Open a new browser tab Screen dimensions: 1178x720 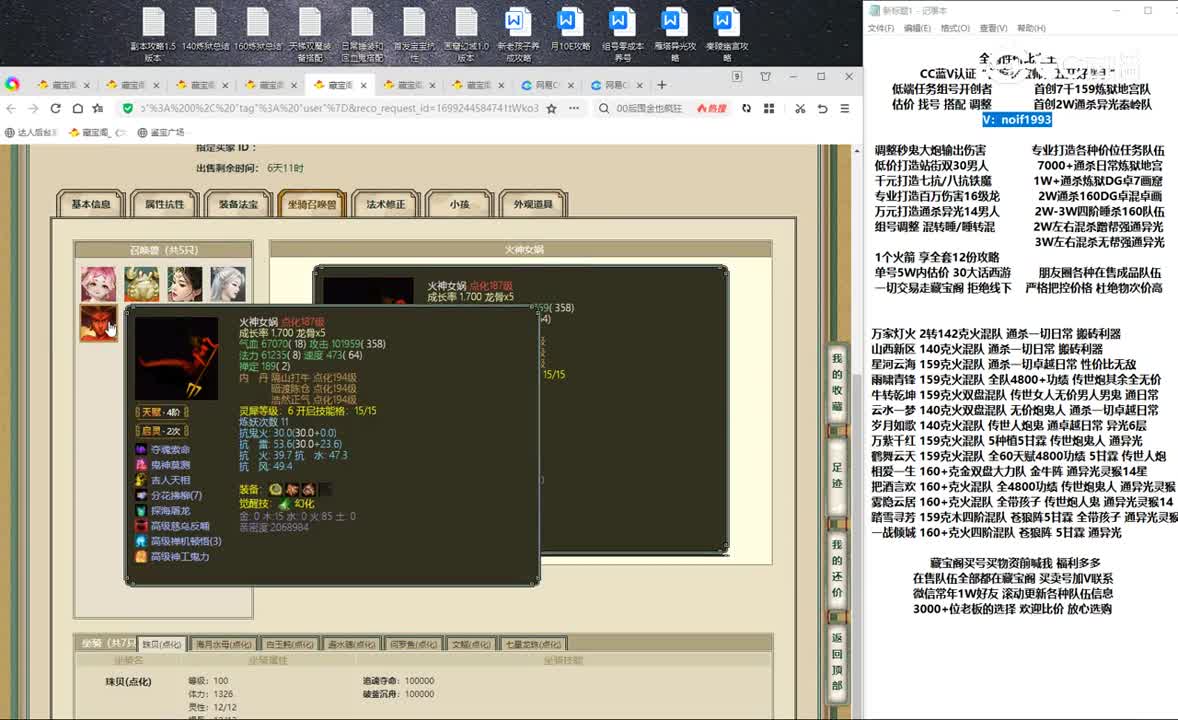tap(662, 85)
